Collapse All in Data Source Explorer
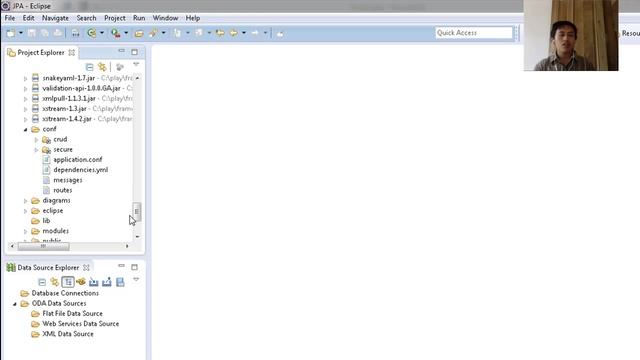This screenshot has width=640, height=360. [42, 282]
